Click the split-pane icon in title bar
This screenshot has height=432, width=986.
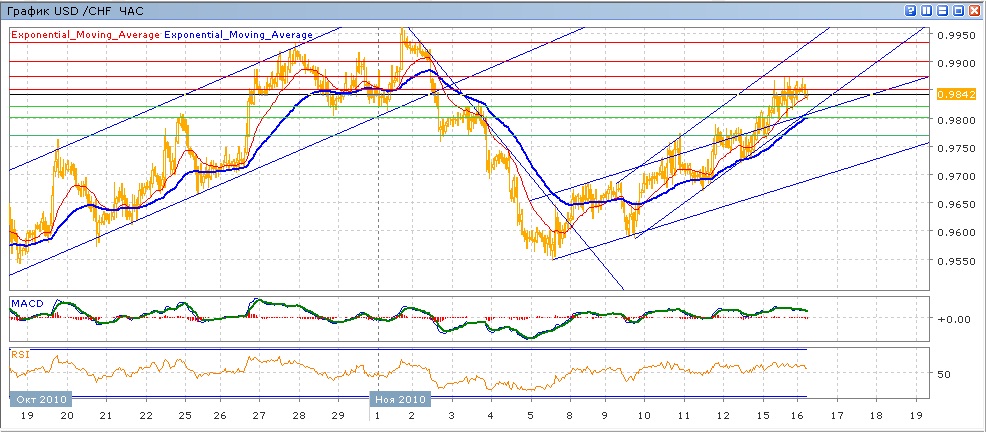tap(942, 10)
